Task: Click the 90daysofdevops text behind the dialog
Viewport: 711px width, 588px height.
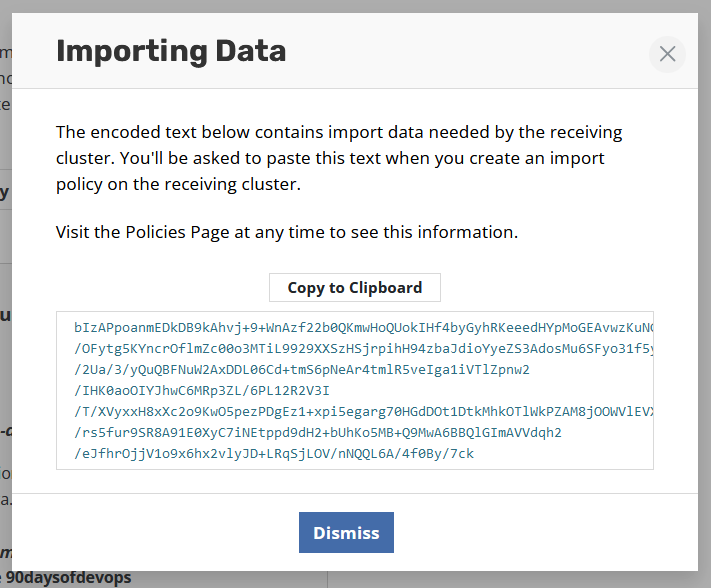Action: pos(69,577)
